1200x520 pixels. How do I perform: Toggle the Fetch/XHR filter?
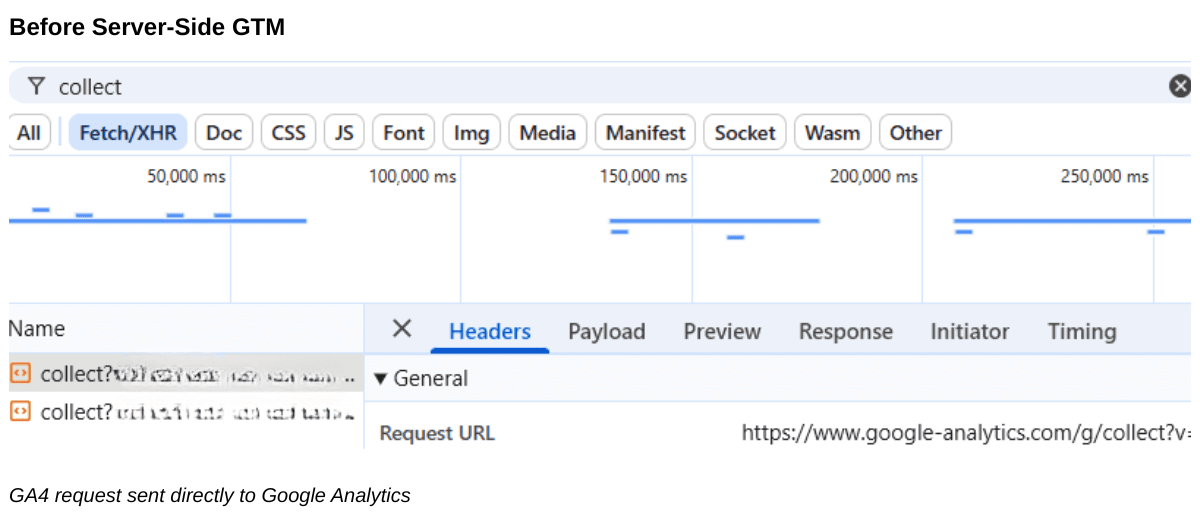[x=128, y=133]
